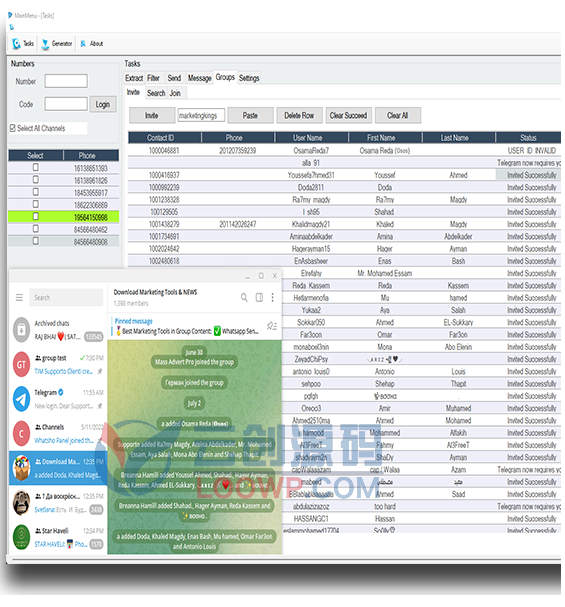Focus the Code input field

point(66,104)
